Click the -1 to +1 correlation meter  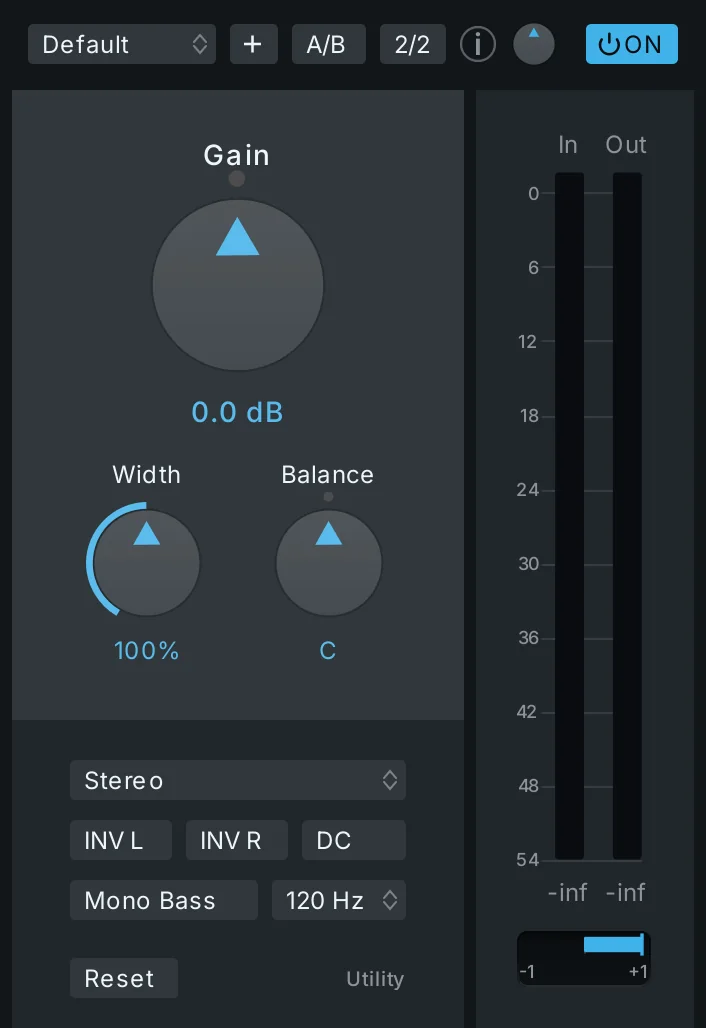click(583, 958)
